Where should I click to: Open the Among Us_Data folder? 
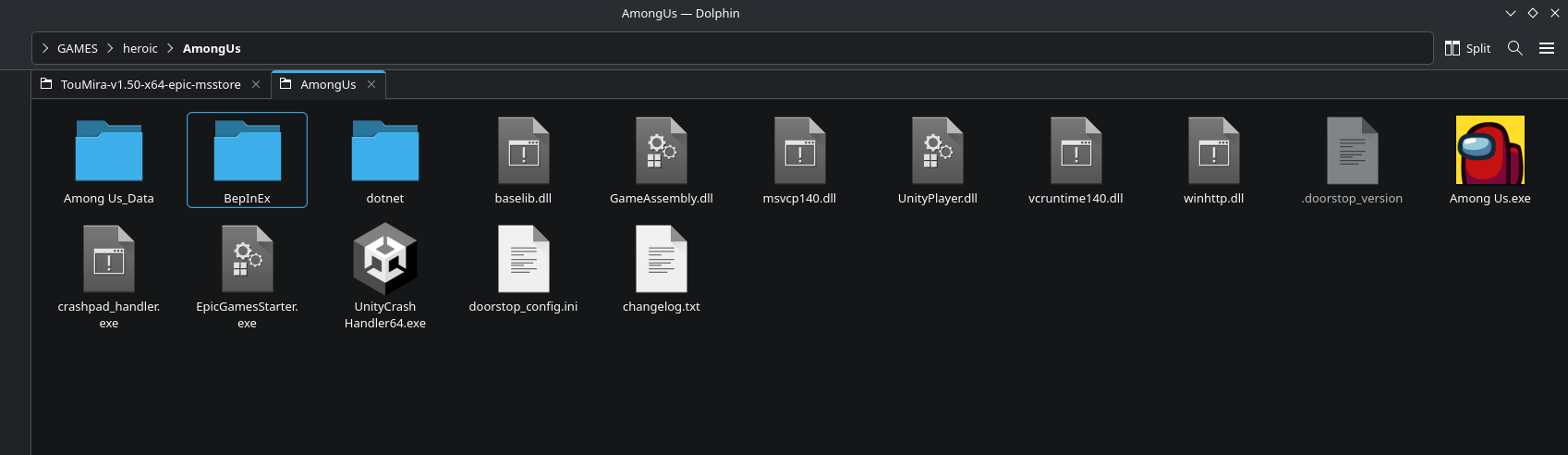click(x=109, y=152)
